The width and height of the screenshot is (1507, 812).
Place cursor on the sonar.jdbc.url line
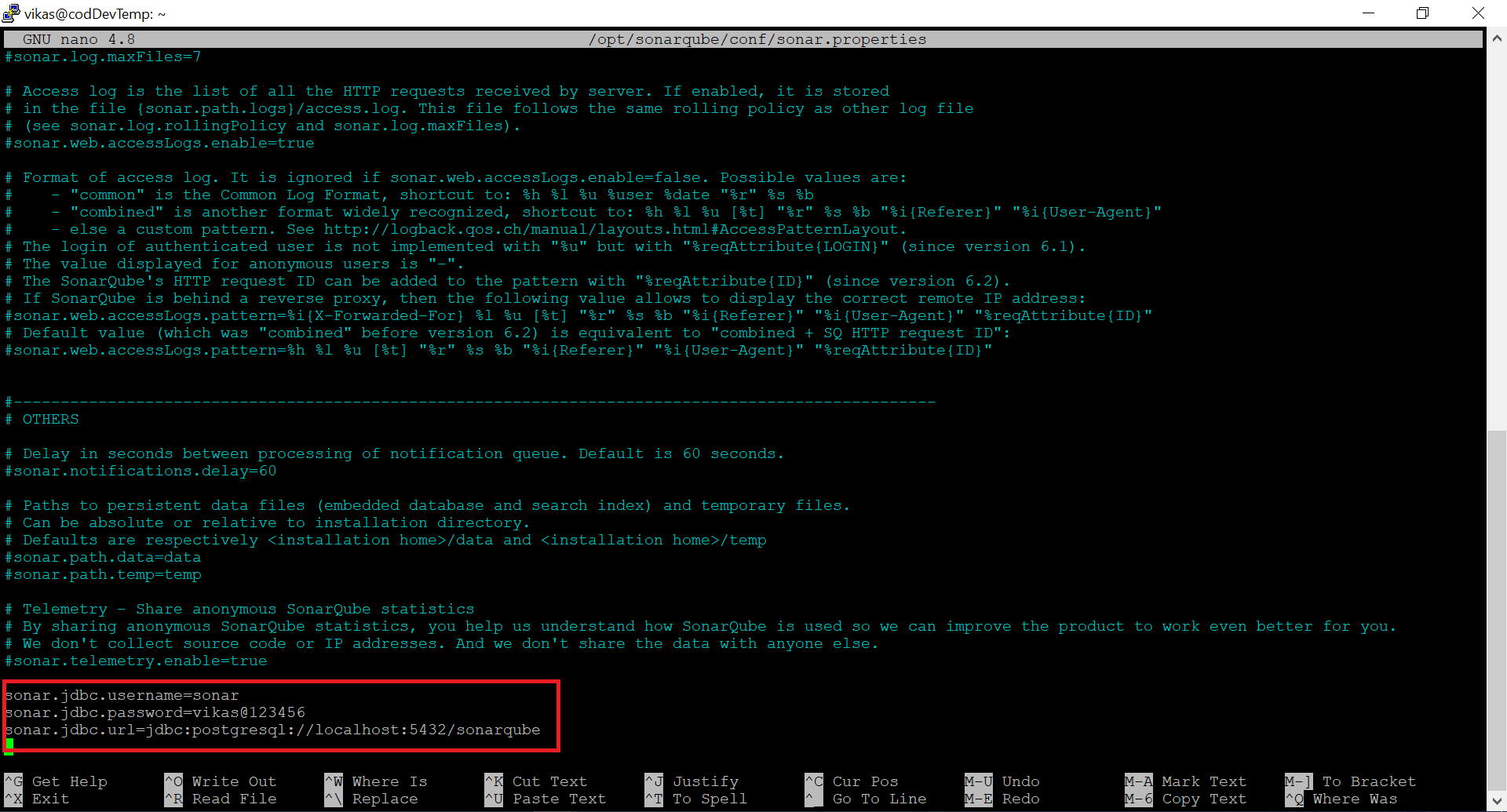coord(272,730)
